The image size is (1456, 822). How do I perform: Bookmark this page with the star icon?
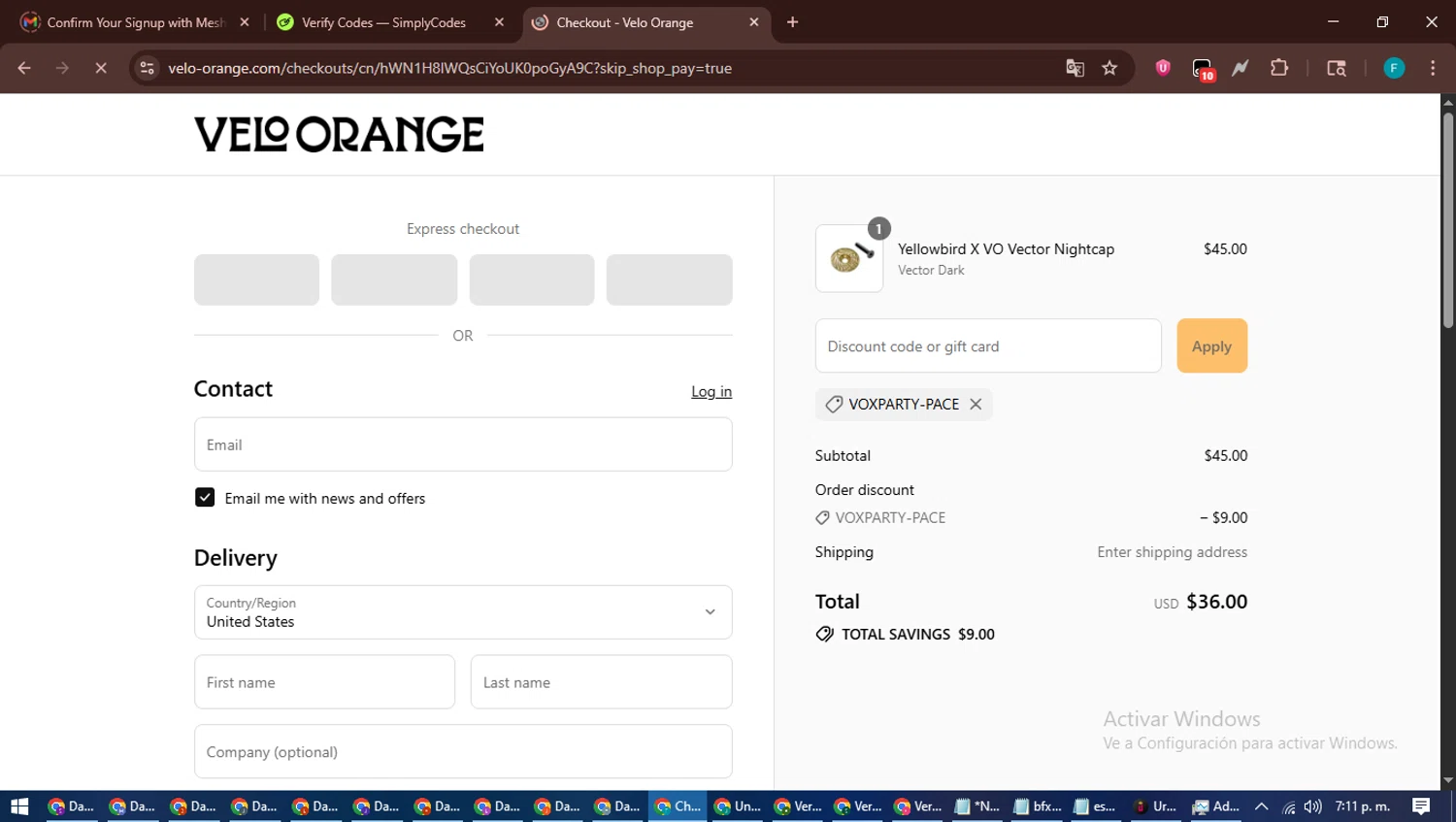click(1109, 68)
